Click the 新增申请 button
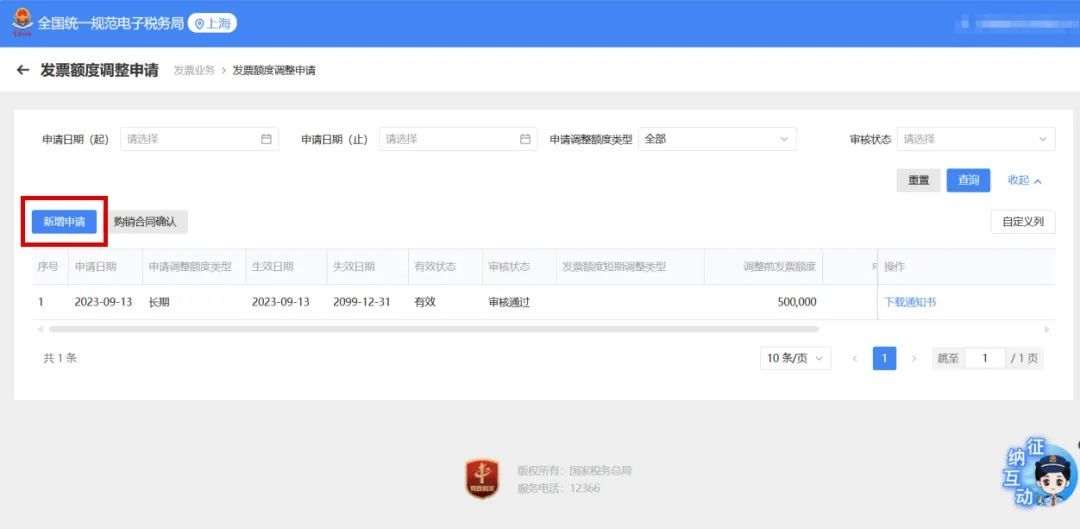The image size is (1080, 529). pyautogui.click(x=64, y=222)
